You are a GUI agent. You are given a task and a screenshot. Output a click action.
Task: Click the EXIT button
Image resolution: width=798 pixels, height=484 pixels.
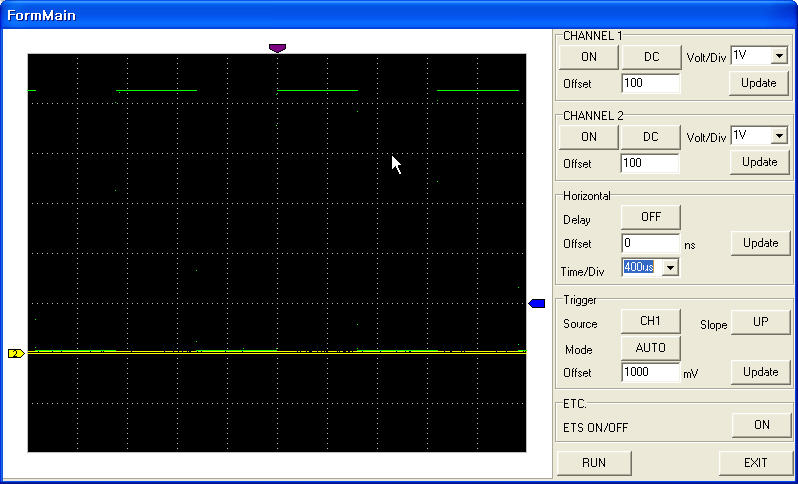pyautogui.click(x=755, y=463)
